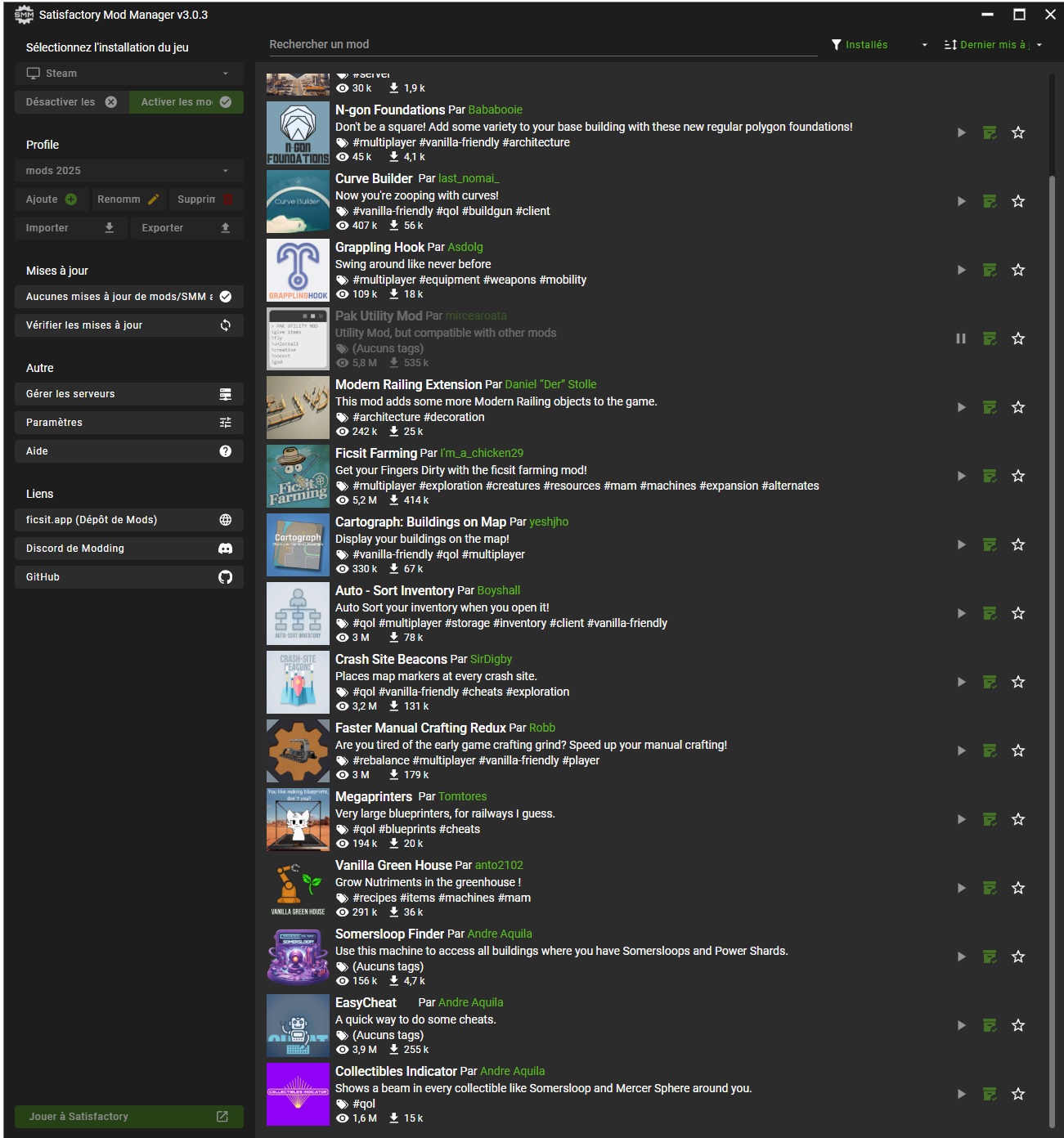Viewport: 1064px width, 1138px height.
Task: Star the Vanilla Green House mod
Action: tap(1018, 888)
